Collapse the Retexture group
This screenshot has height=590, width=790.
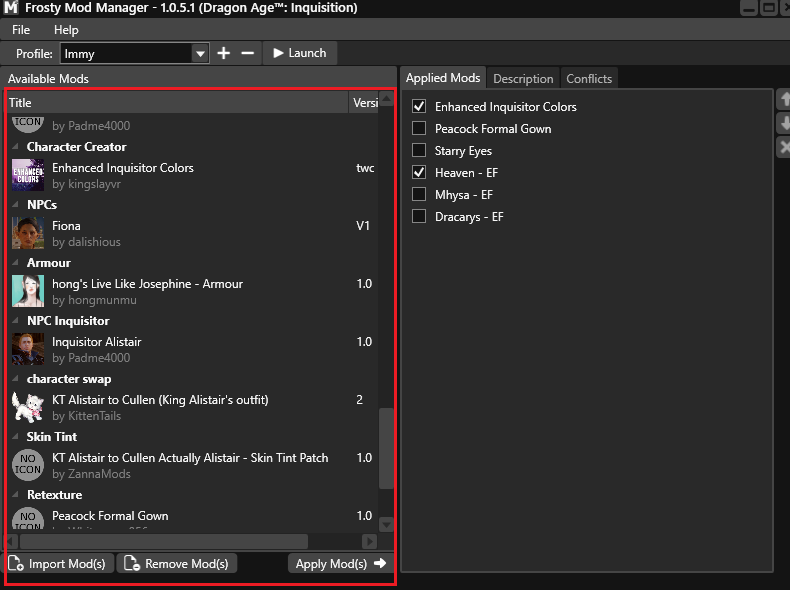[x=16, y=494]
